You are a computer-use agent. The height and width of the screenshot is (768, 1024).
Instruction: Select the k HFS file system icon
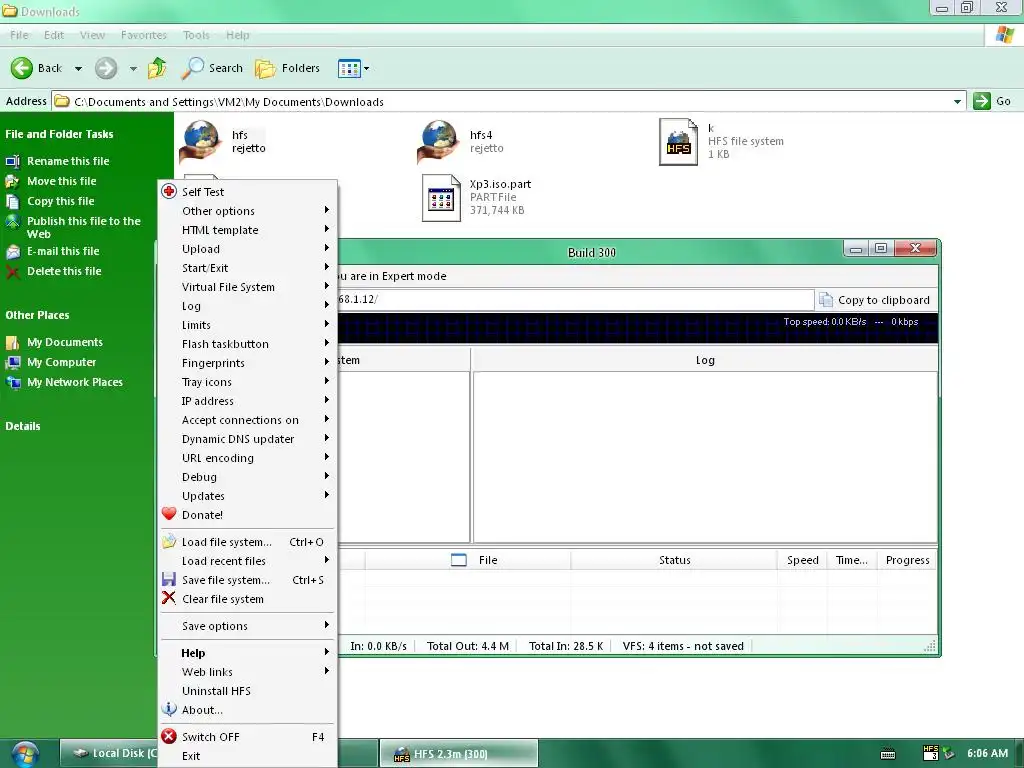click(x=678, y=142)
